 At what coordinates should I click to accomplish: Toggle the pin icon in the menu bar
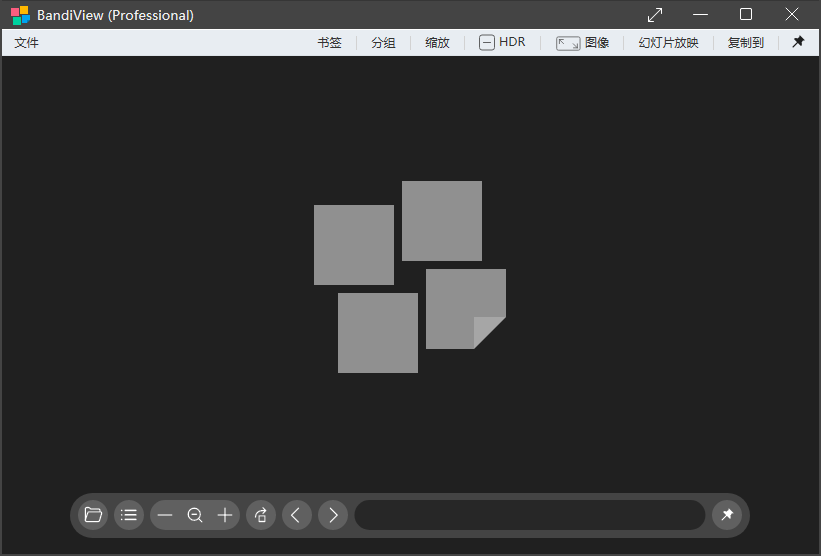[x=798, y=42]
